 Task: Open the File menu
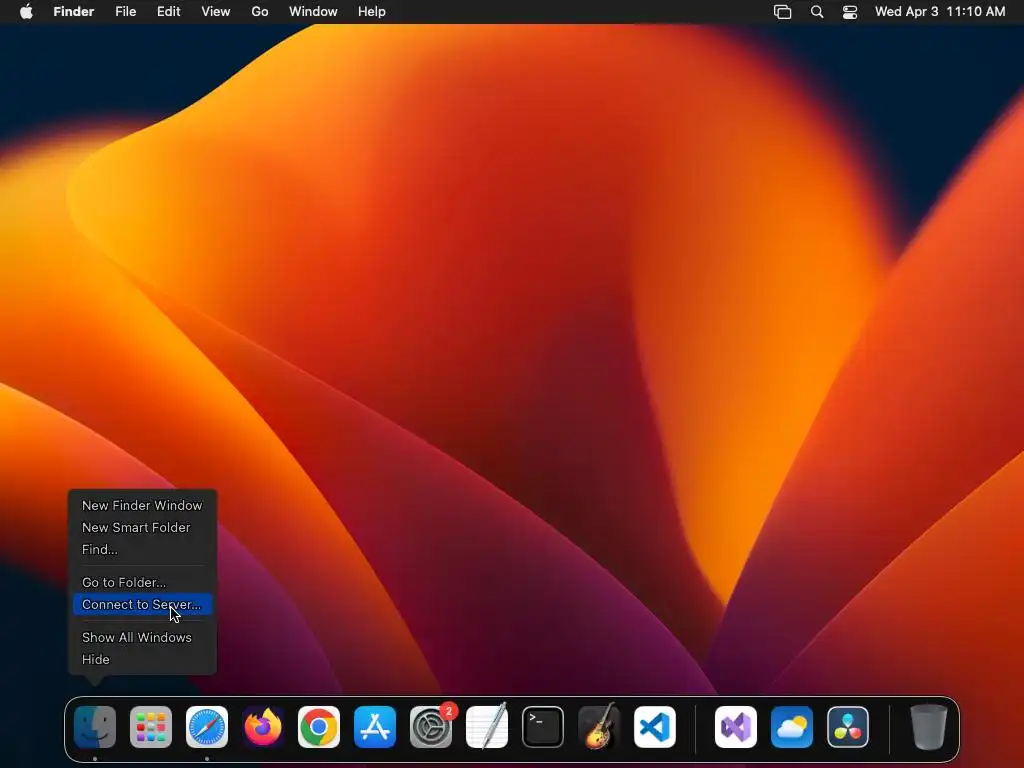click(125, 12)
